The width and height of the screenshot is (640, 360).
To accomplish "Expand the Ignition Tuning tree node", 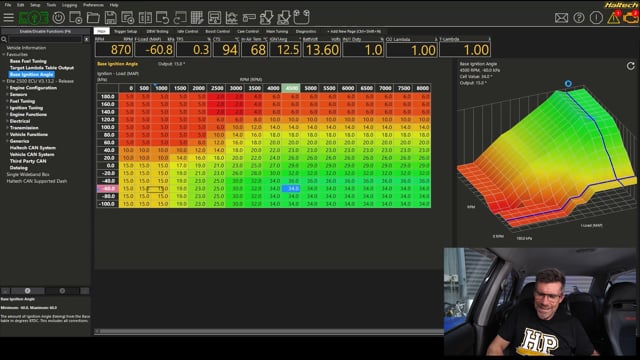I will [7, 108].
